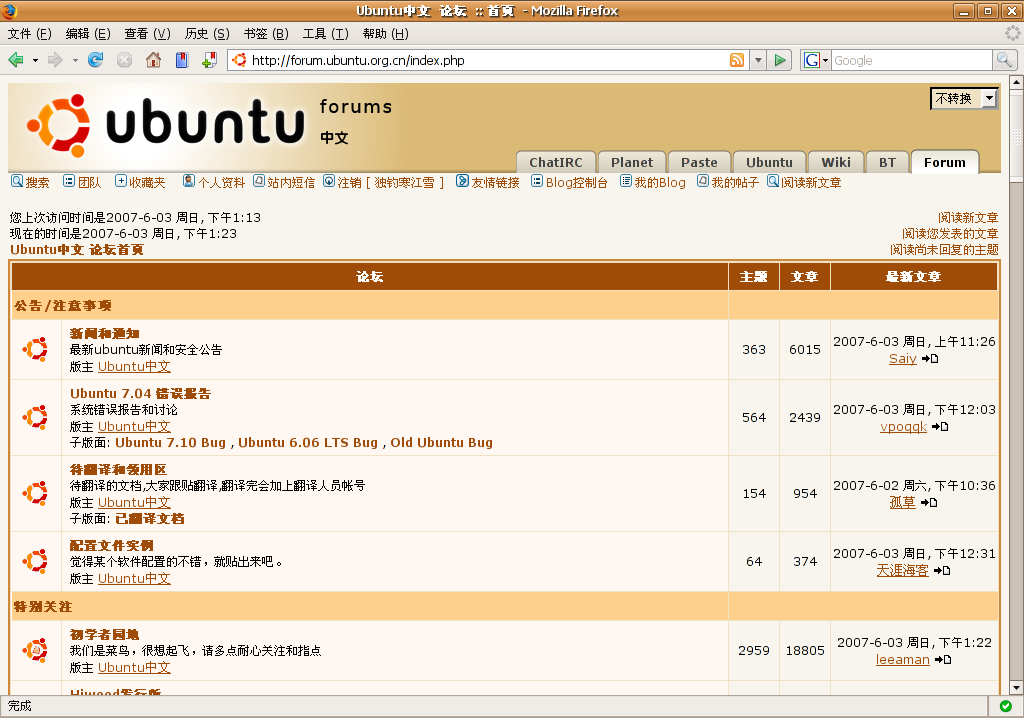The height and width of the screenshot is (718, 1024).
Task: Open the 阅读尚未回复的主题 link
Action: 944,250
